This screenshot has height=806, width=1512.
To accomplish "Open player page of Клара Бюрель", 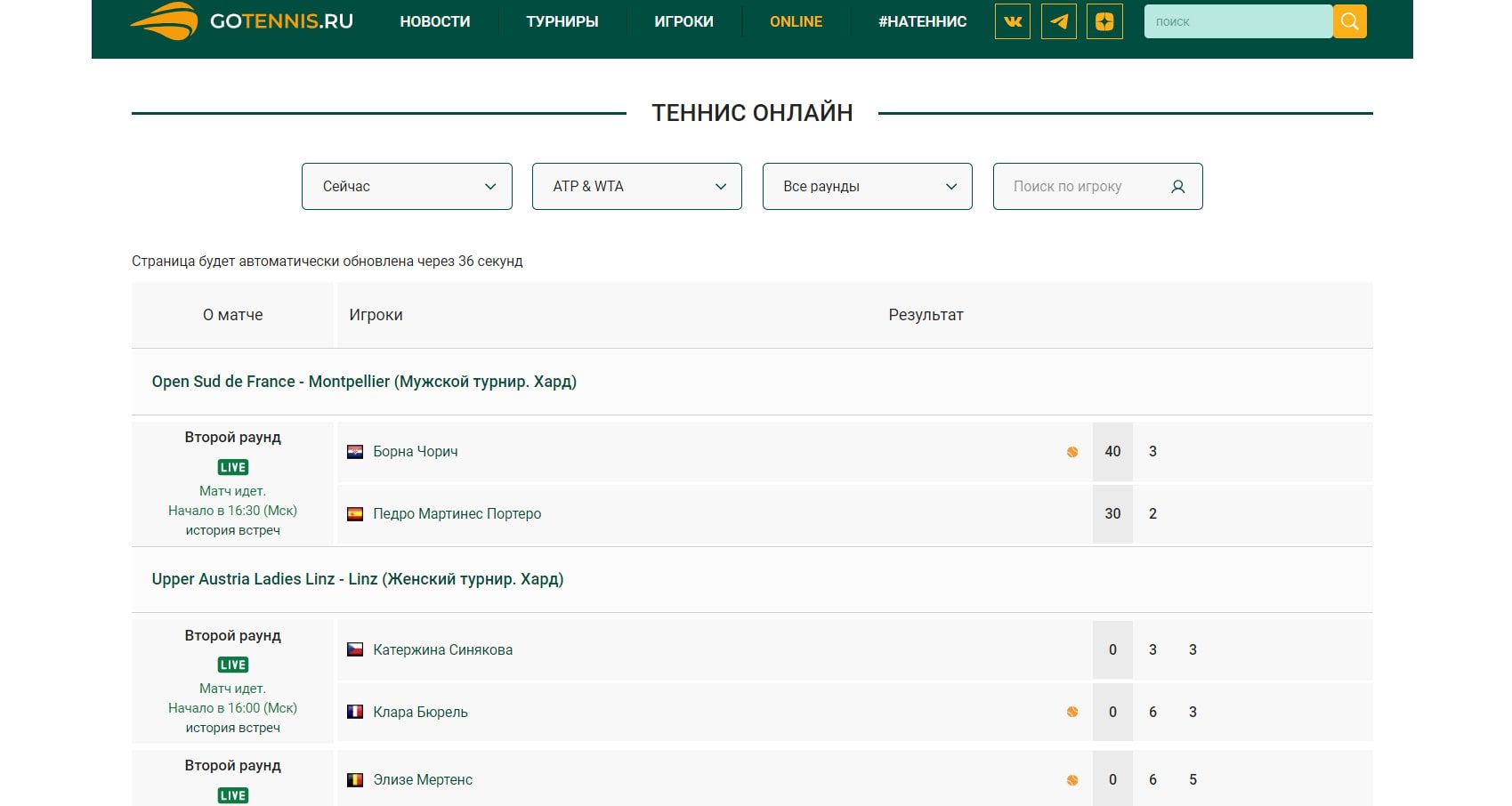I will (420, 712).
